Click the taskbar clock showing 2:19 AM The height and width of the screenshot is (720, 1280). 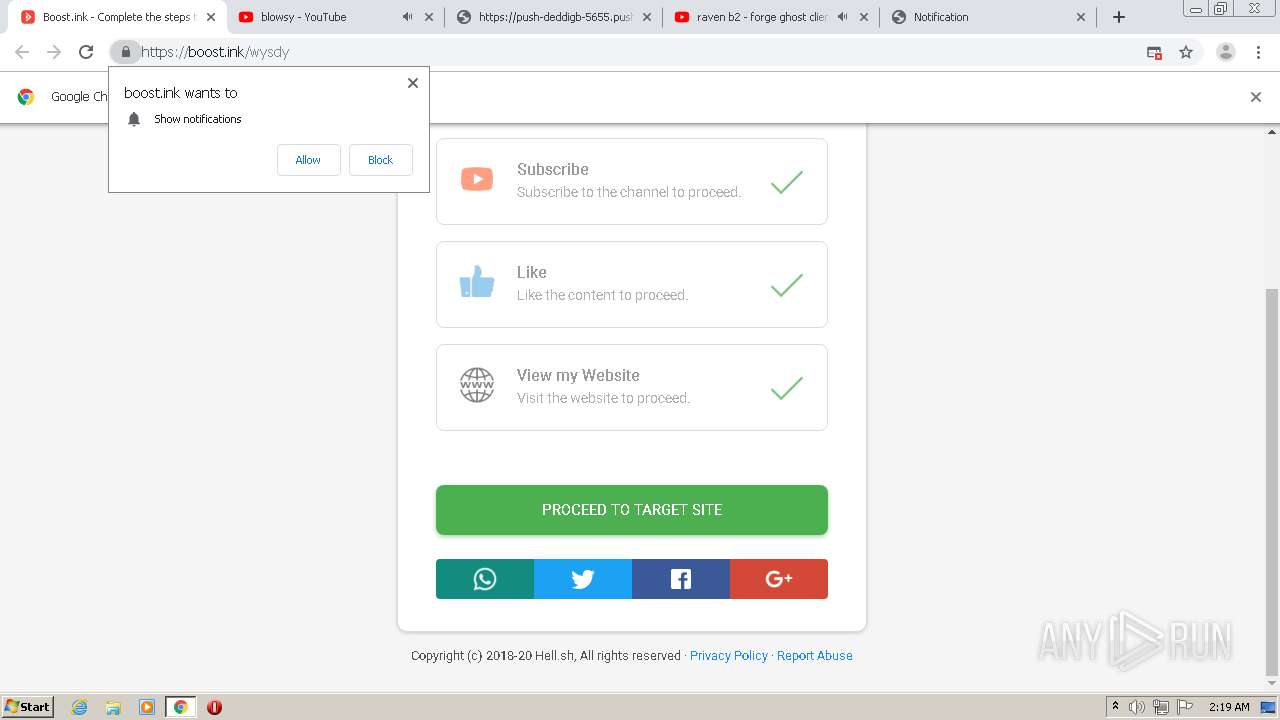point(1229,707)
